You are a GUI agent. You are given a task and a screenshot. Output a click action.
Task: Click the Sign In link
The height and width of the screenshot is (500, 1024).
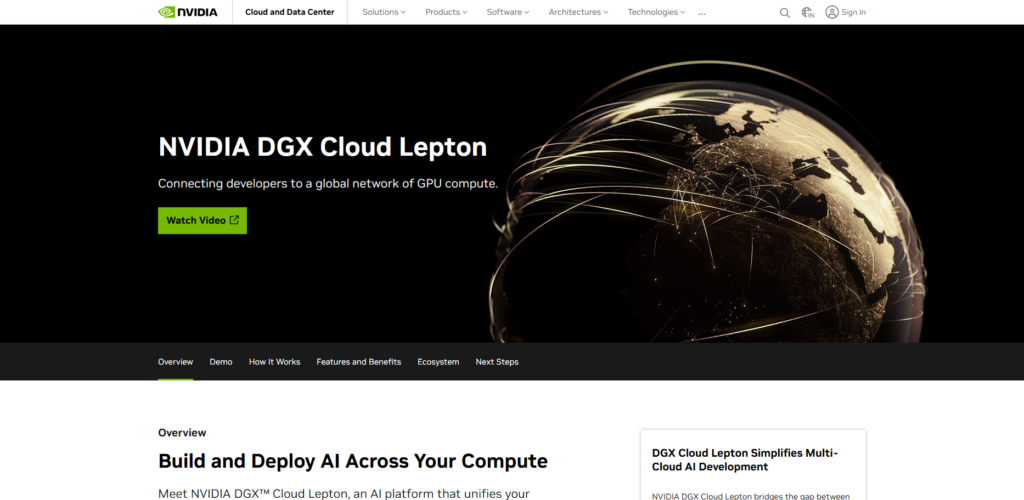854,12
